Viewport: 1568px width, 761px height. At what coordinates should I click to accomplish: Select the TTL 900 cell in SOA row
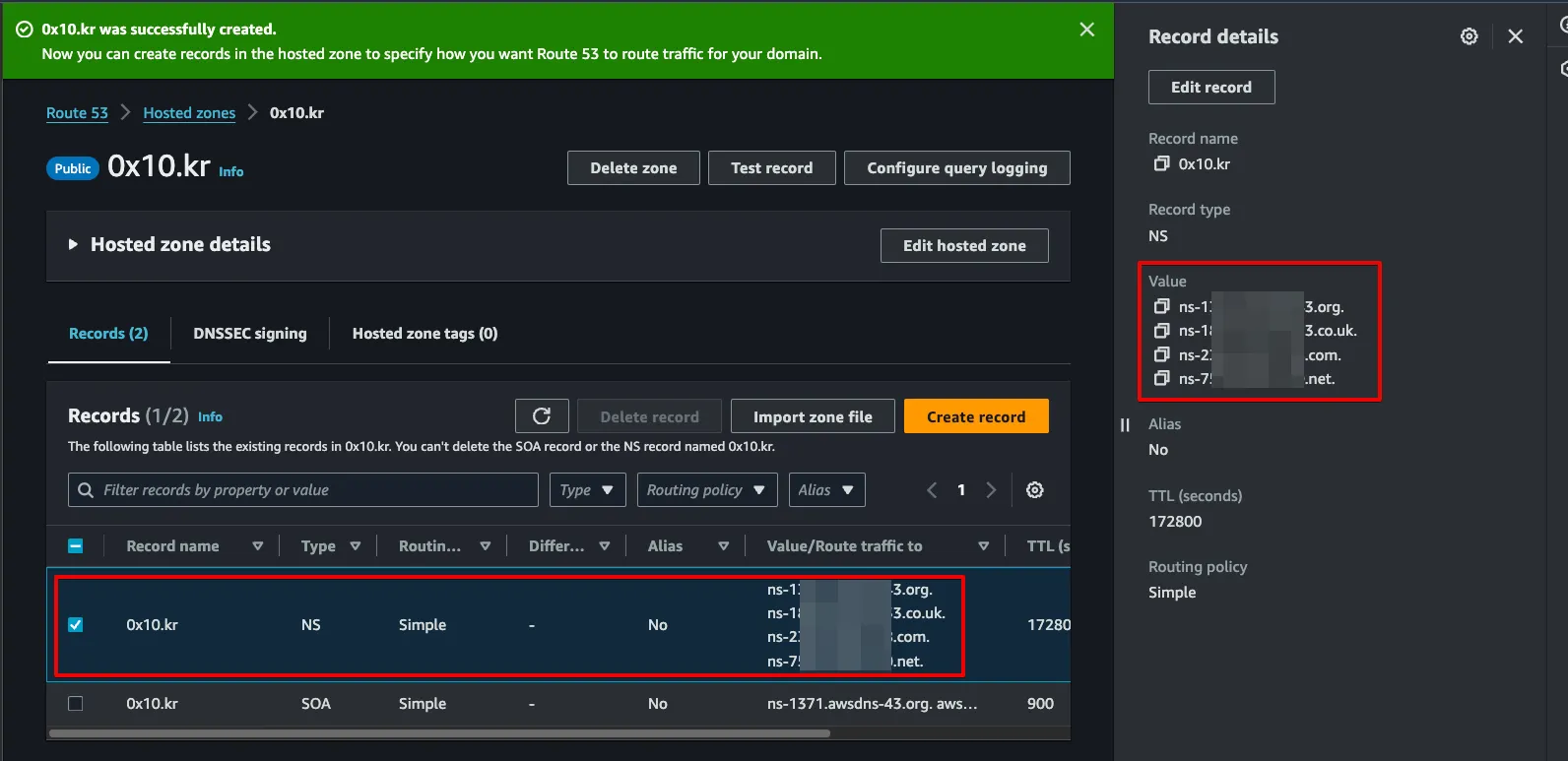tap(1040, 704)
